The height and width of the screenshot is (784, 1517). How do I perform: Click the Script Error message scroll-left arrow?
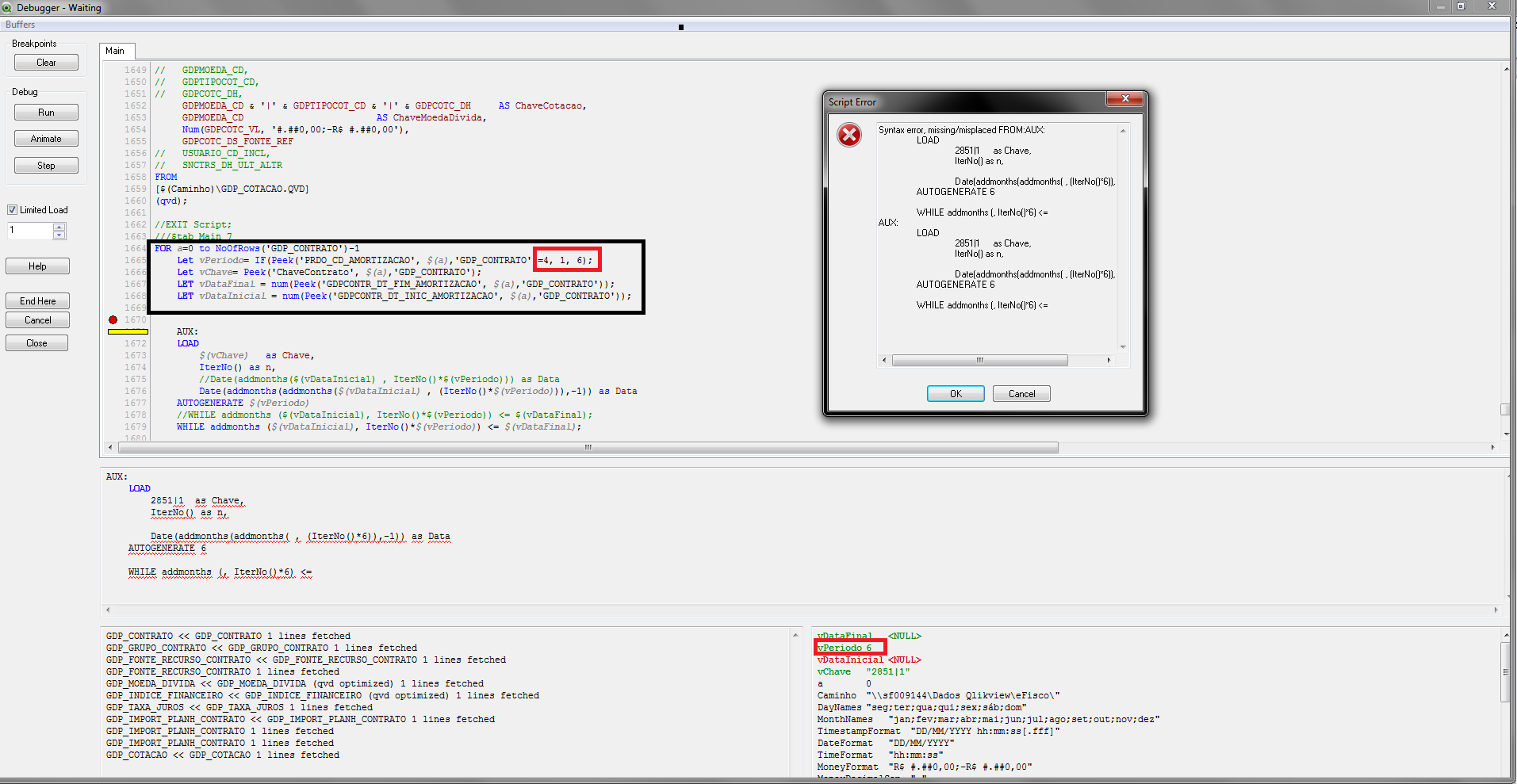884,361
